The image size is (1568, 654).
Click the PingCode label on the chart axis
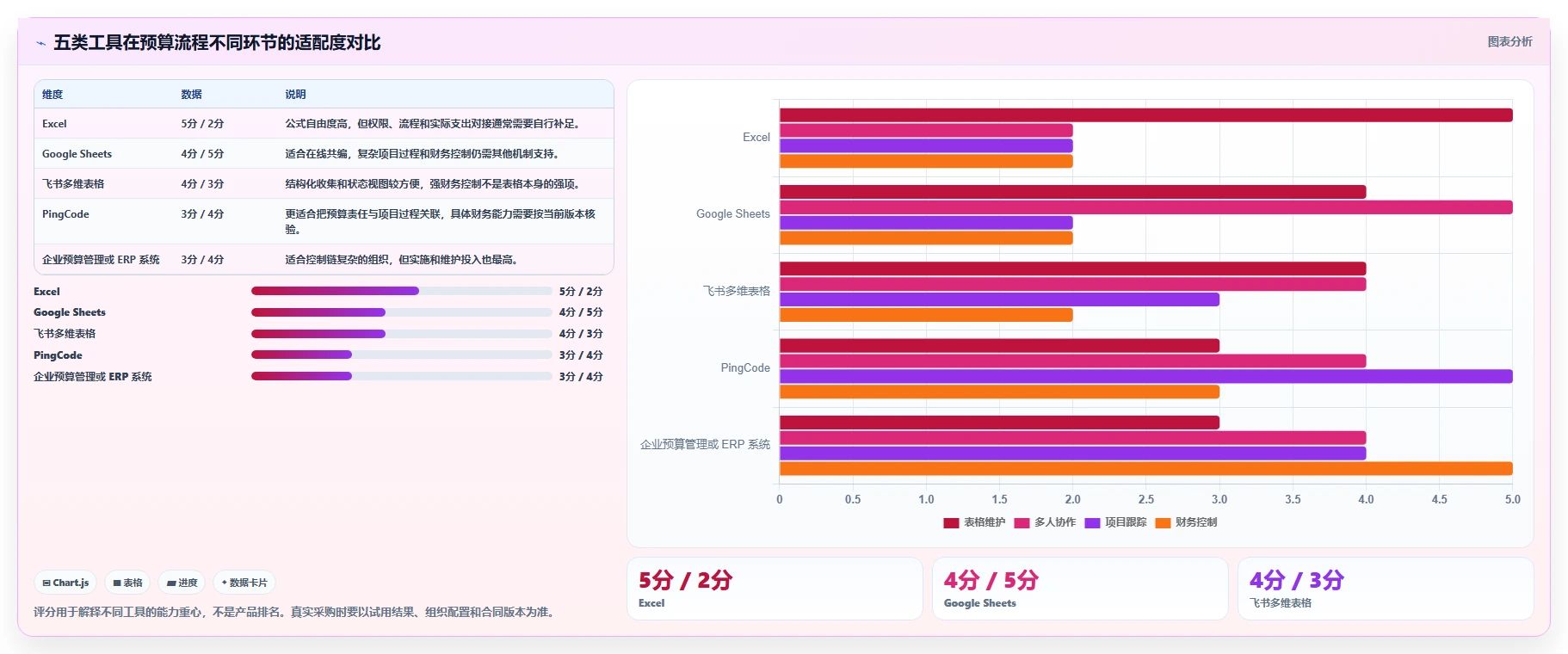click(x=745, y=368)
